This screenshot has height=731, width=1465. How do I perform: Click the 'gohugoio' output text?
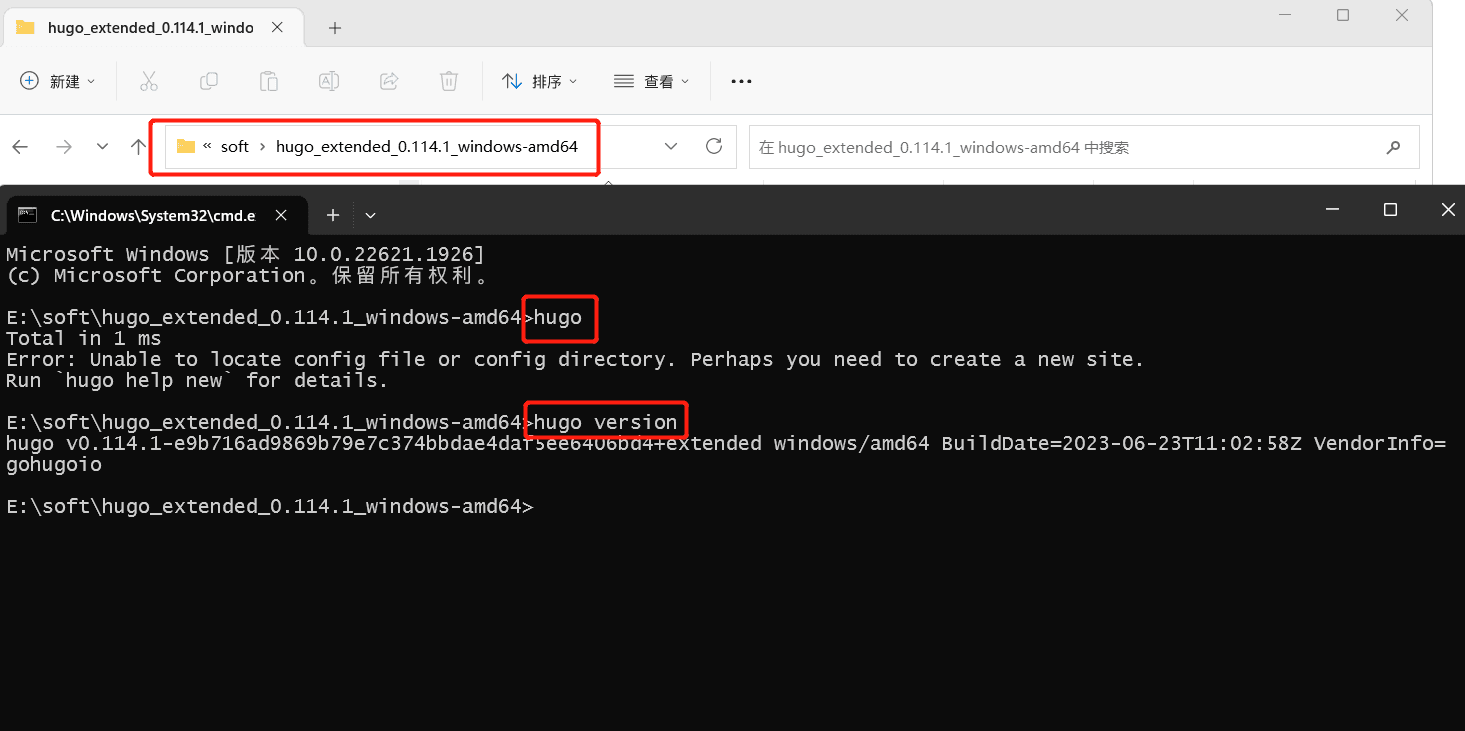pyautogui.click(x=54, y=465)
